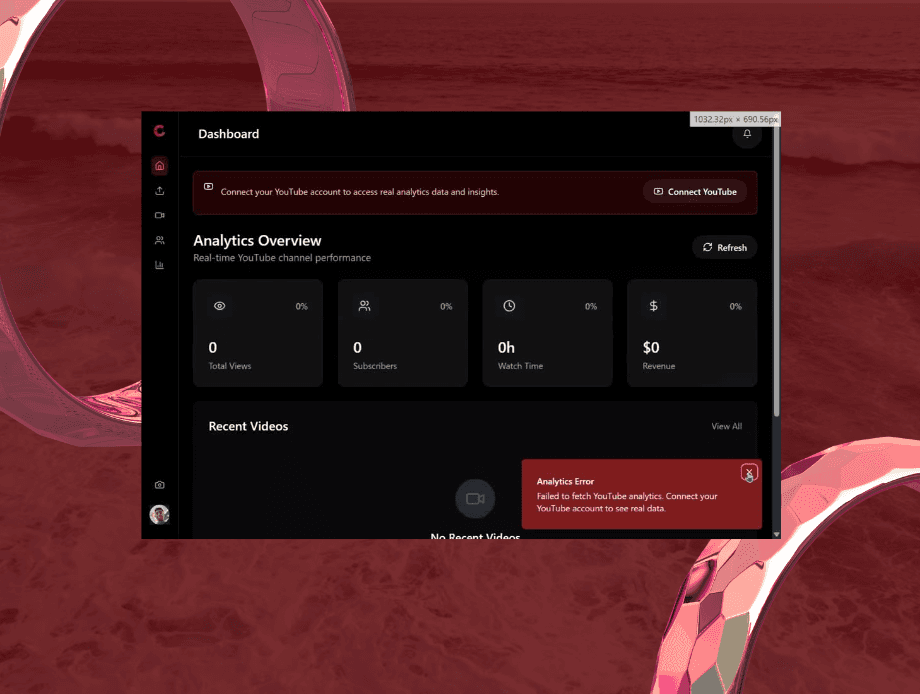Click the scrollbar down arrow
This screenshot has width=920, height=694.
(x=776, y=534)
